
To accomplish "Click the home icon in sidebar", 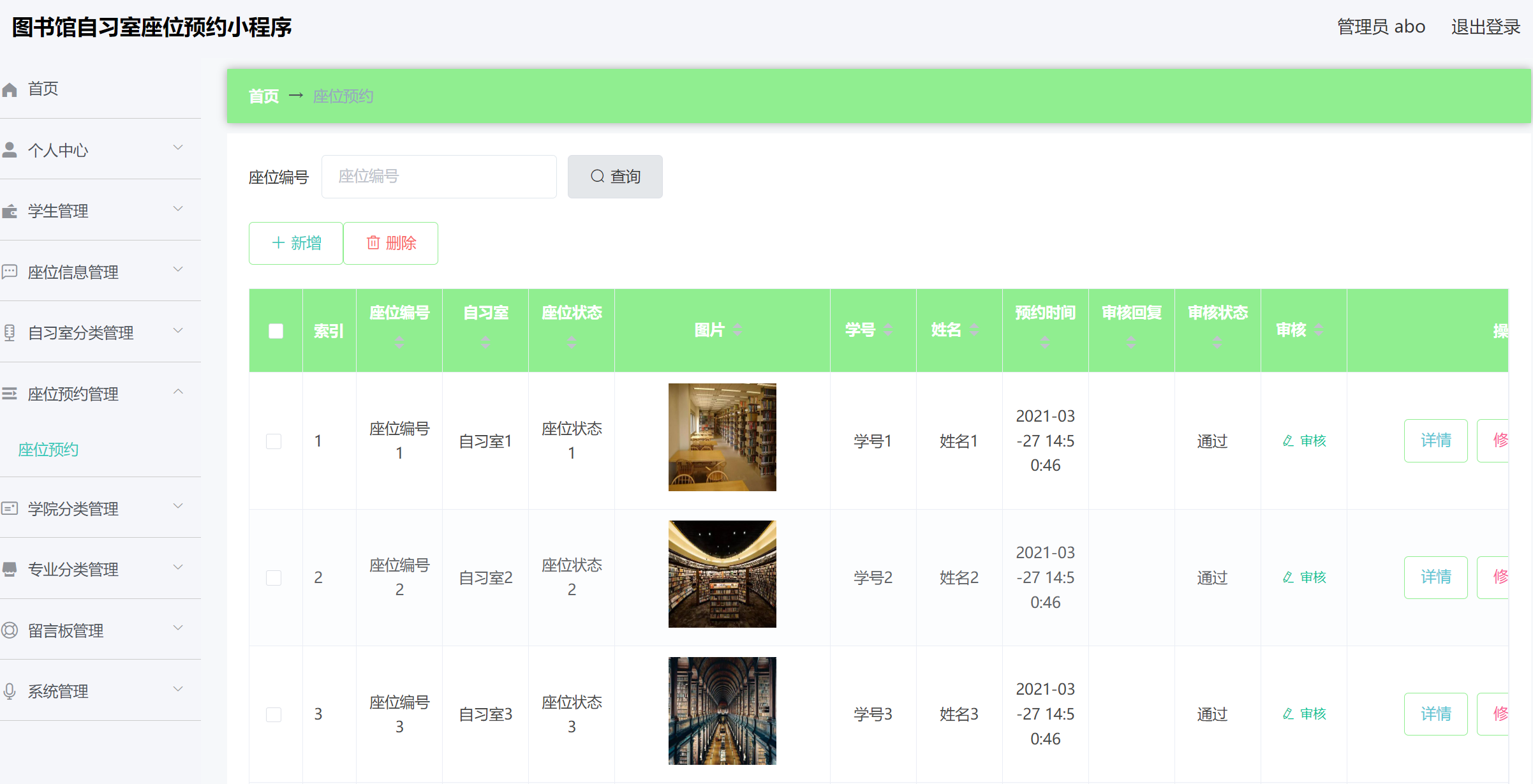I will point(10,89).
